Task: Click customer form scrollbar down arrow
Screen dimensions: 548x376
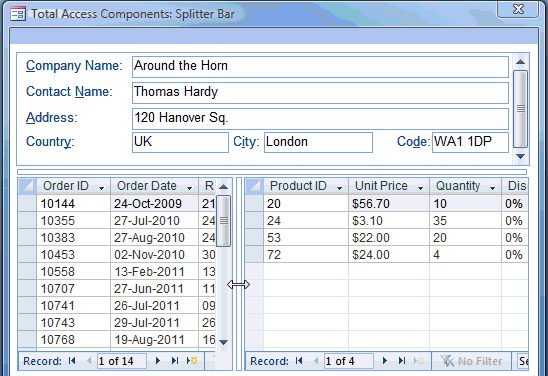Action: pos(520,157)
